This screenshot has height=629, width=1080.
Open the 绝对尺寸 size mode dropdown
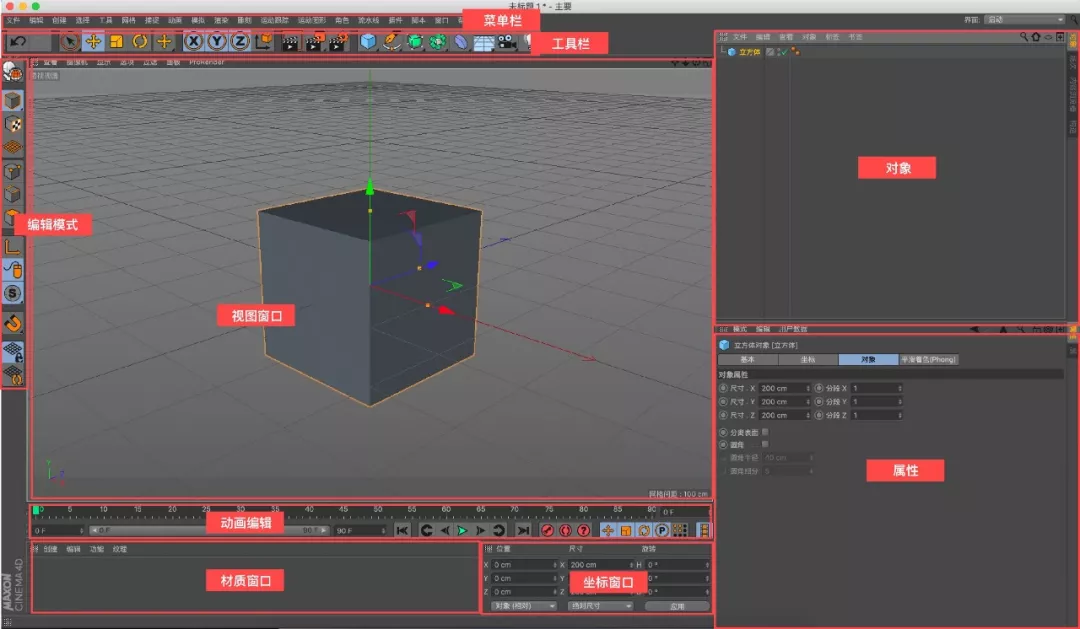point(600,606)
